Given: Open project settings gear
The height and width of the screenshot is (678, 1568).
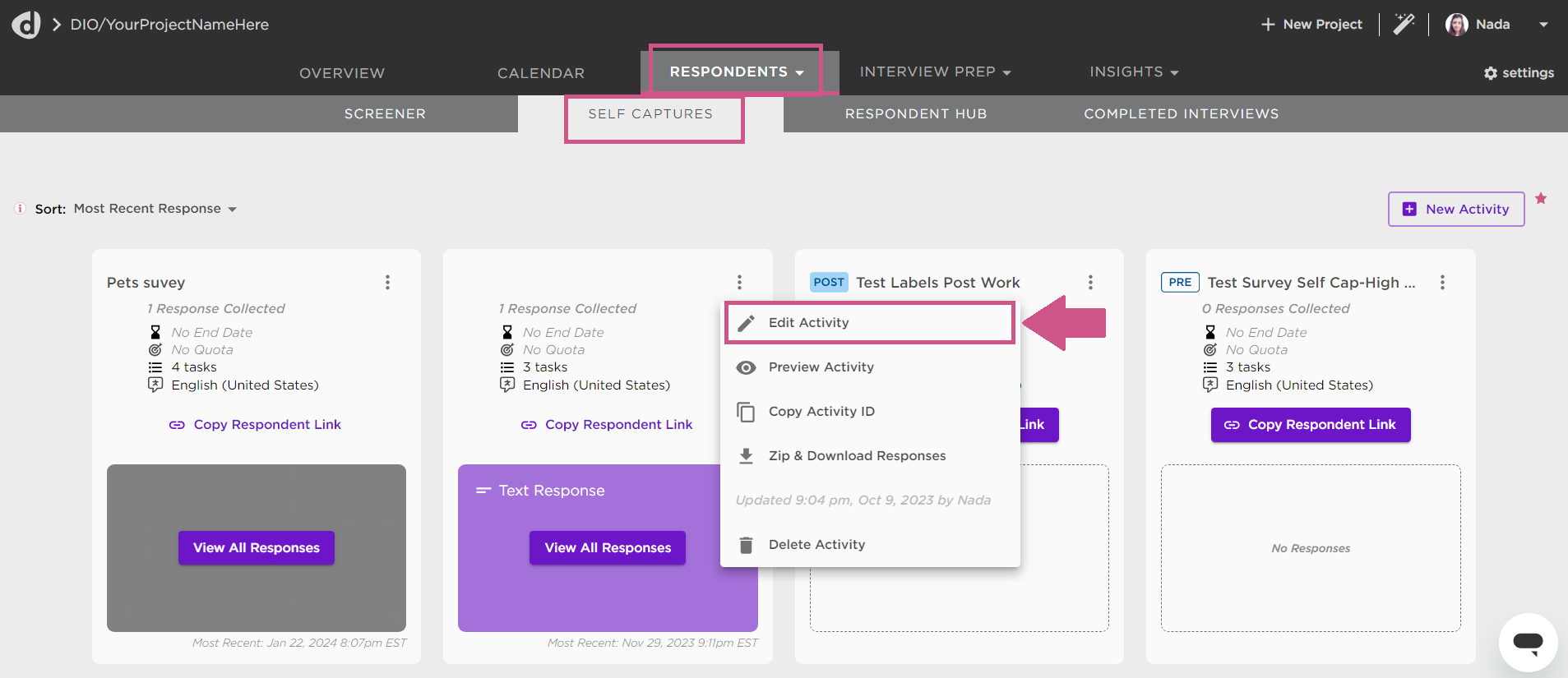Looking at the screenshot, I should coord(1519,72).
